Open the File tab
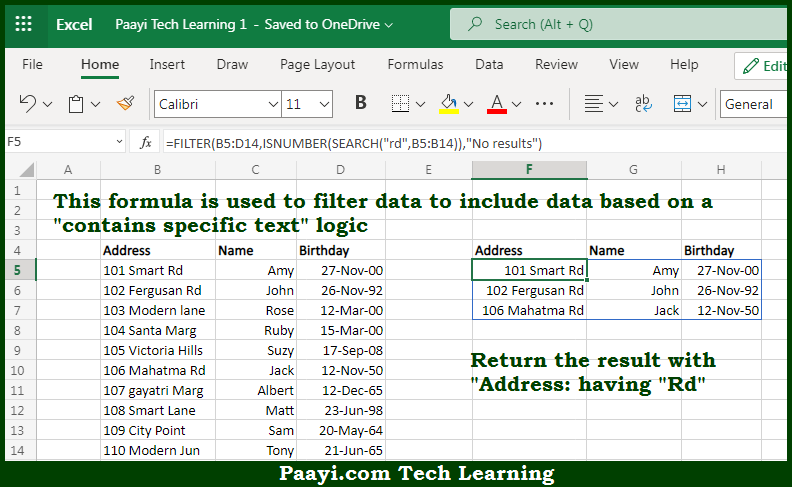 click(32, 64)
